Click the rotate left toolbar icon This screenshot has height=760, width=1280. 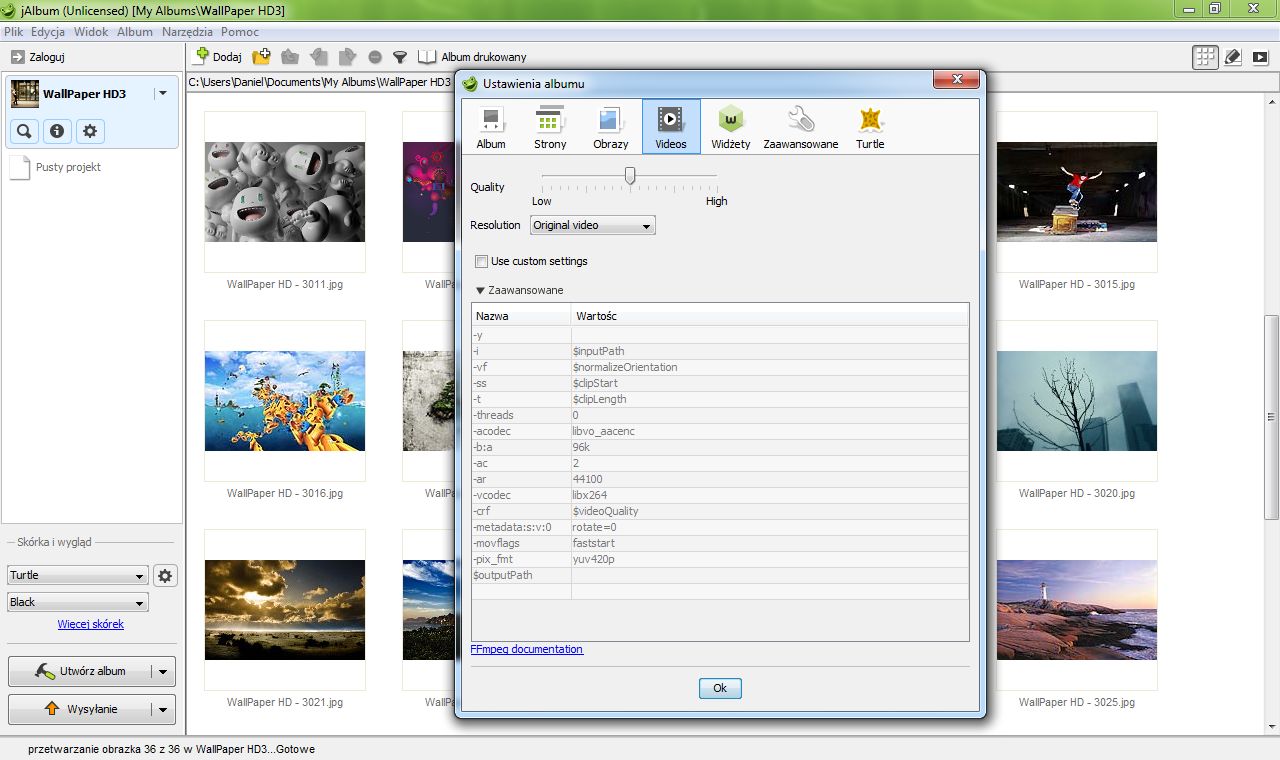(x=319, y=57)
